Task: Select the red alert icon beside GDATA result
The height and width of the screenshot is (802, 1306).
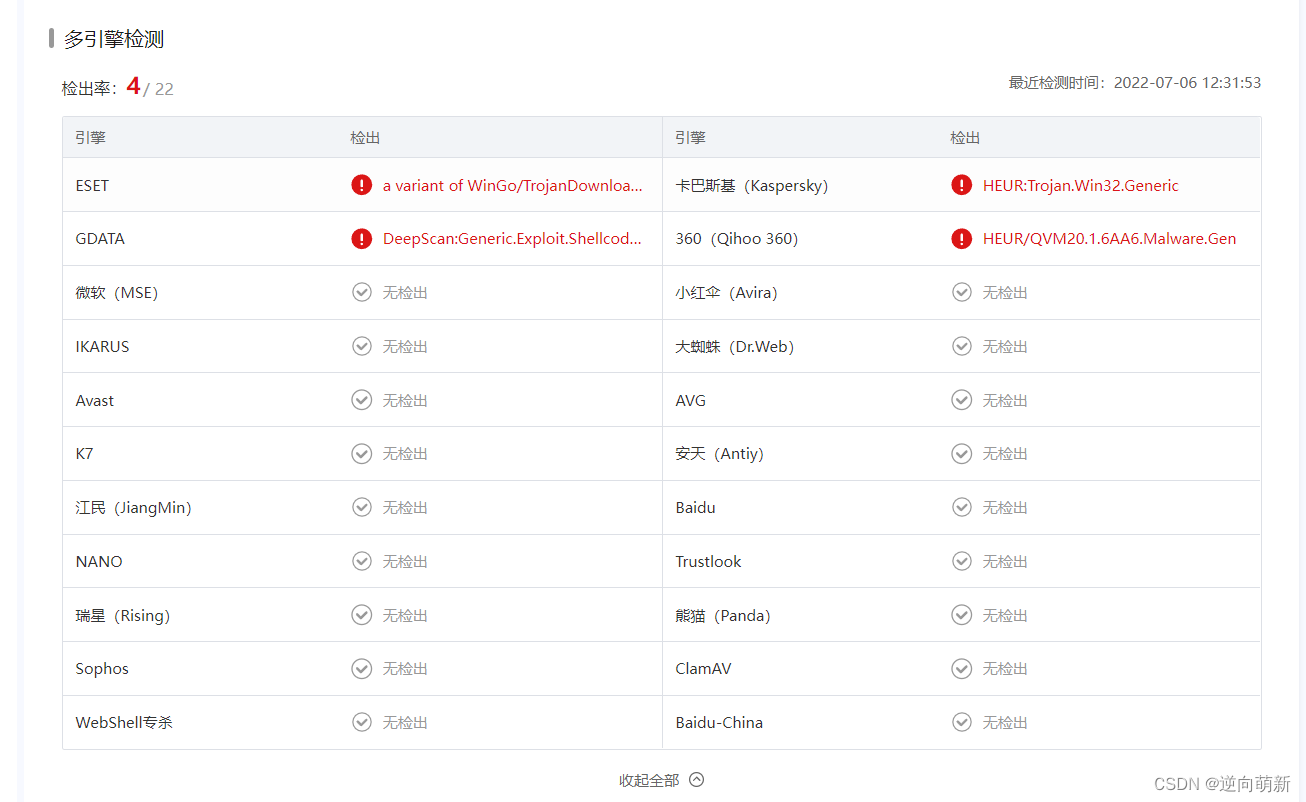Action: [362, 239]
